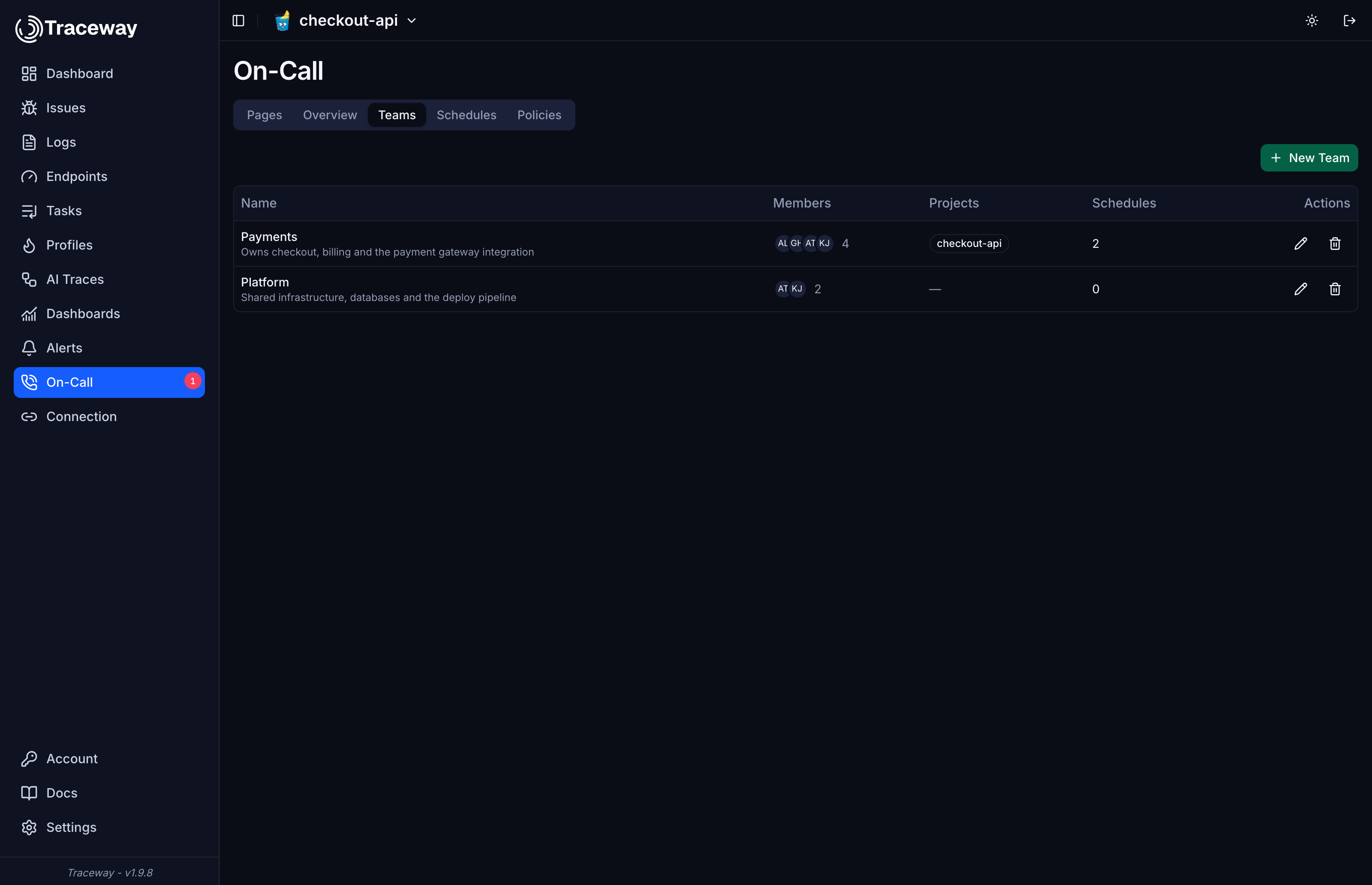Toggle light/dark theme sun icon
This screenshot has width=1372, height=885.
tap(1312, 21)
